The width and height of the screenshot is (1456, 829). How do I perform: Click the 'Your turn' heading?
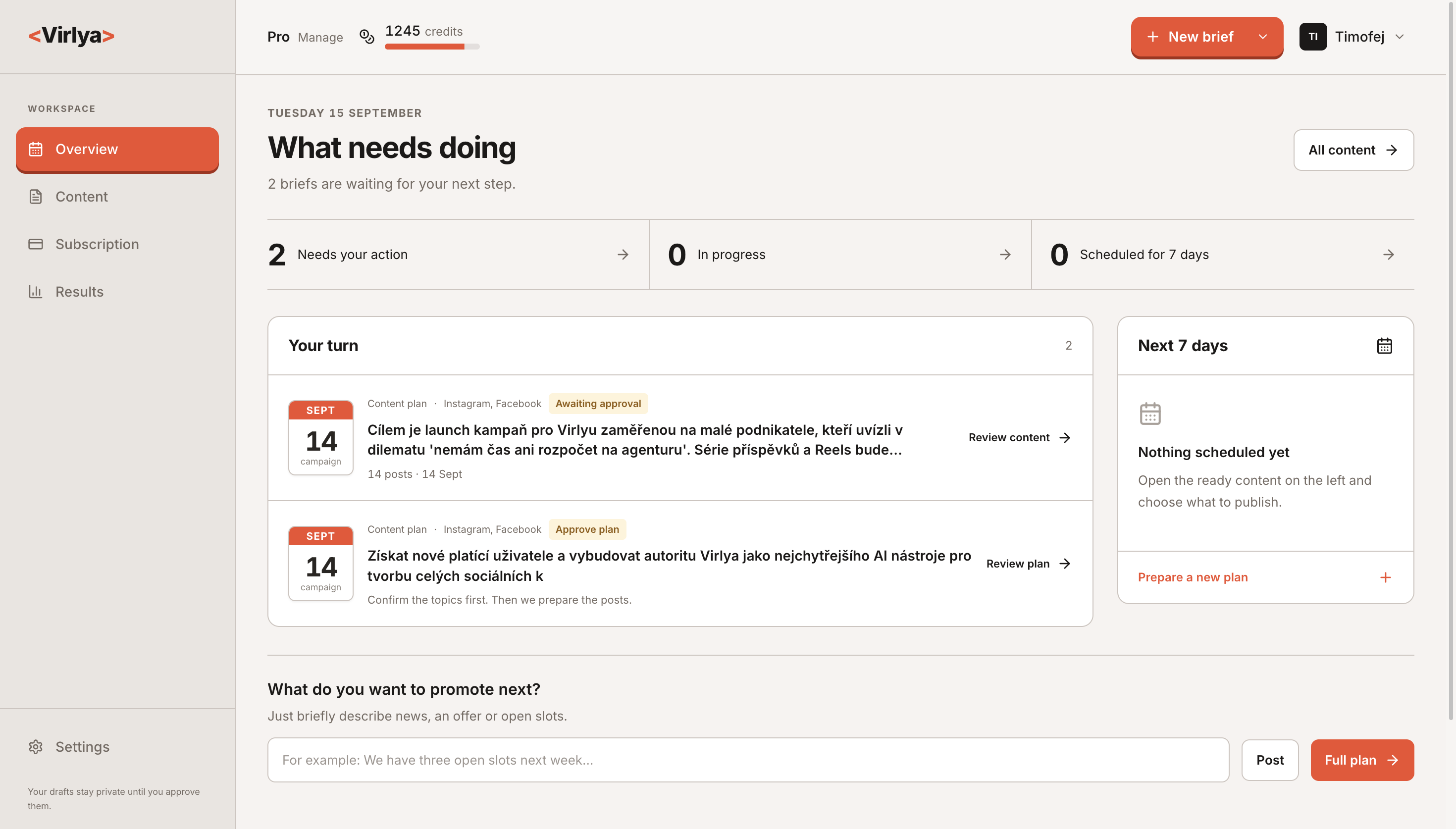tap(323, 346)
